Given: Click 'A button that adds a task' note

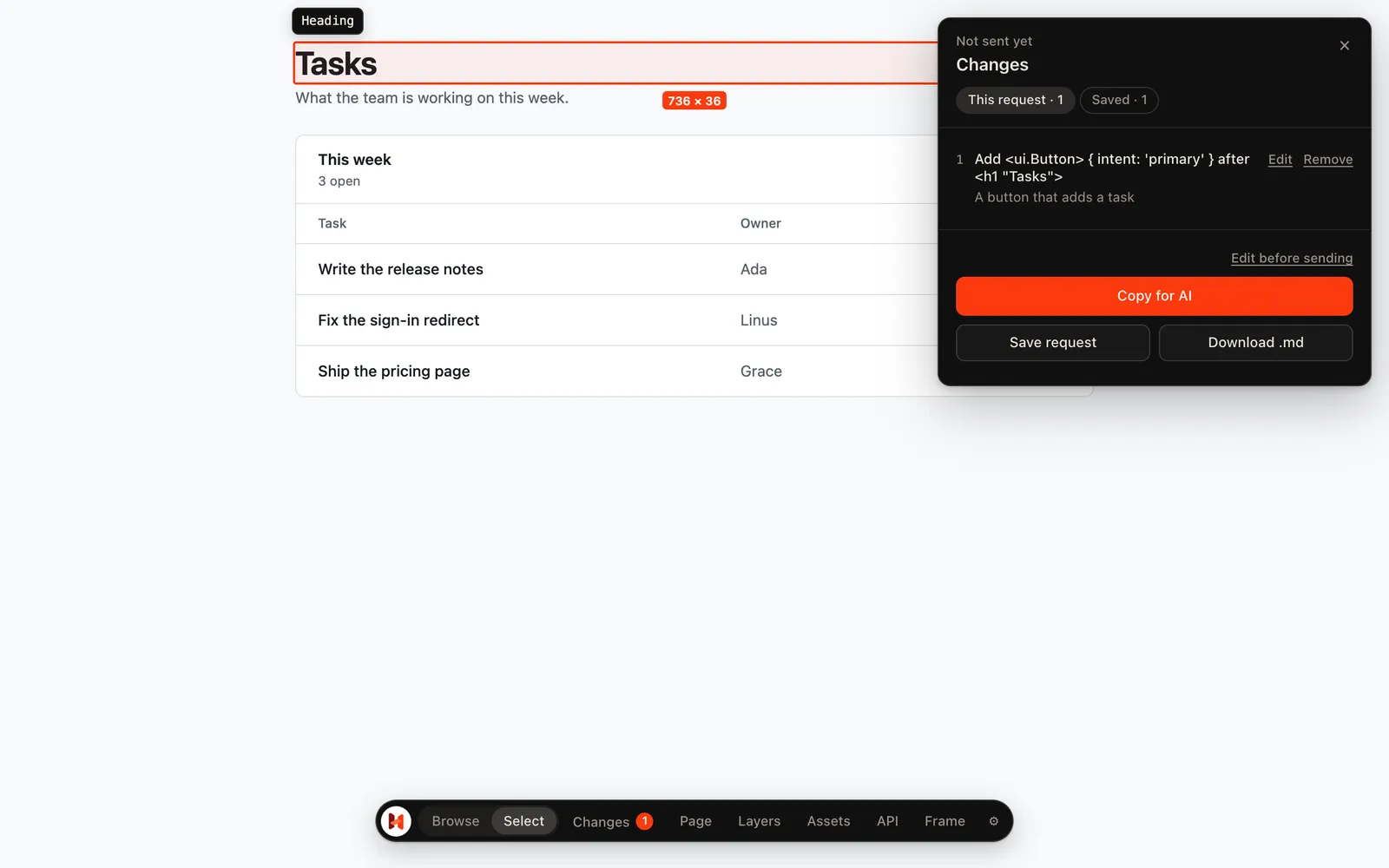Looking at the screenshot, I should 1054,198.
